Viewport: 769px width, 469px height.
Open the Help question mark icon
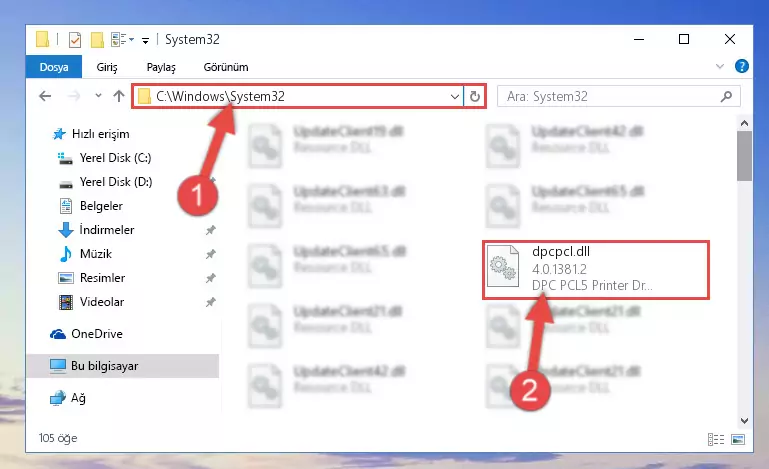[x=742, y=66]
